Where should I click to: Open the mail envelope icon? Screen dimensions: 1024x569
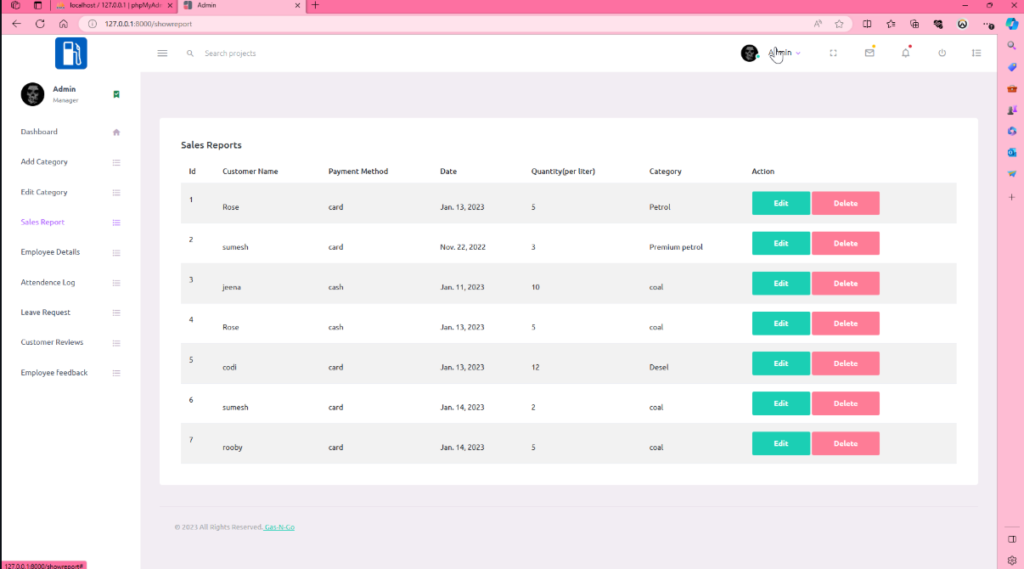pyautogui.click(x=869, y=53)
